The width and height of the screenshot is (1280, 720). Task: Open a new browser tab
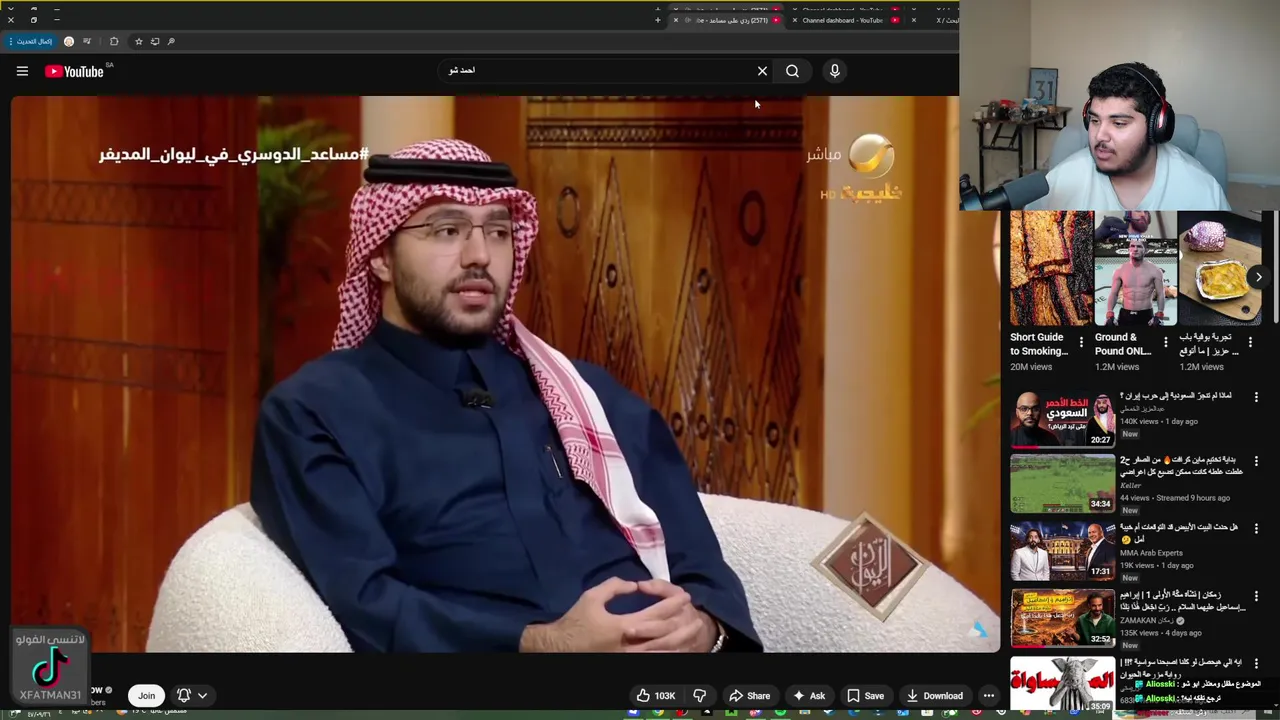[657, 20]
